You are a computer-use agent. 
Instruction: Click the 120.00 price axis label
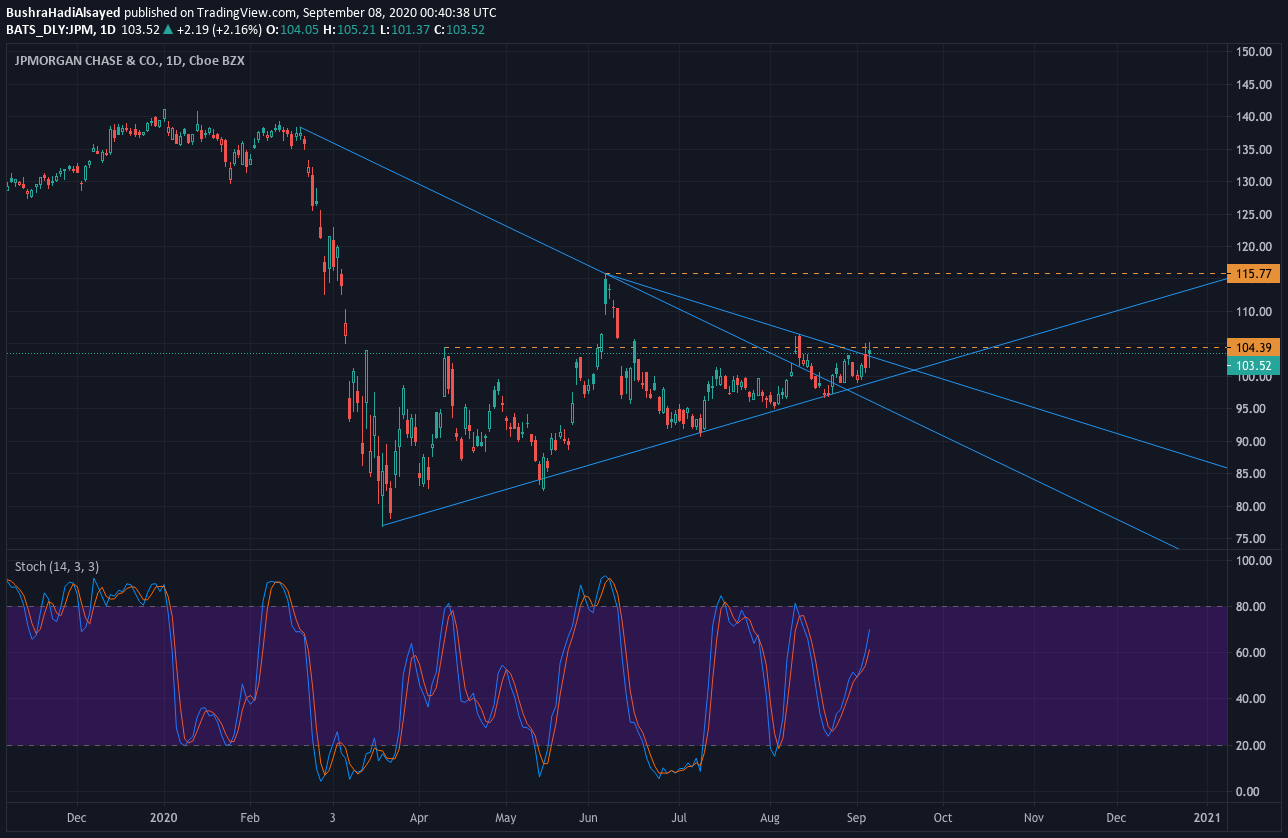coord(1253,247)
